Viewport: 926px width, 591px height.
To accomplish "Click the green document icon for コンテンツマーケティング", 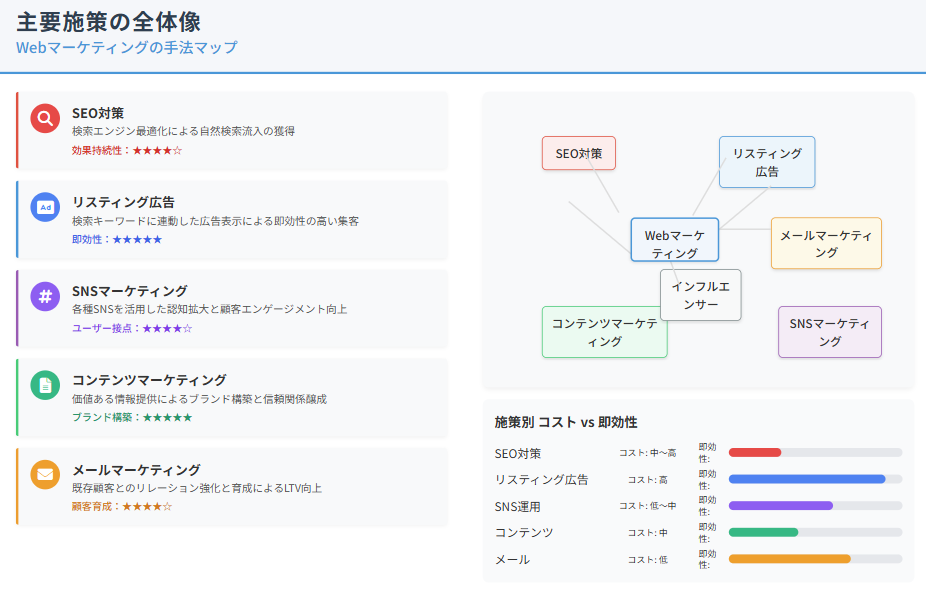I will [x=44, y=386].
